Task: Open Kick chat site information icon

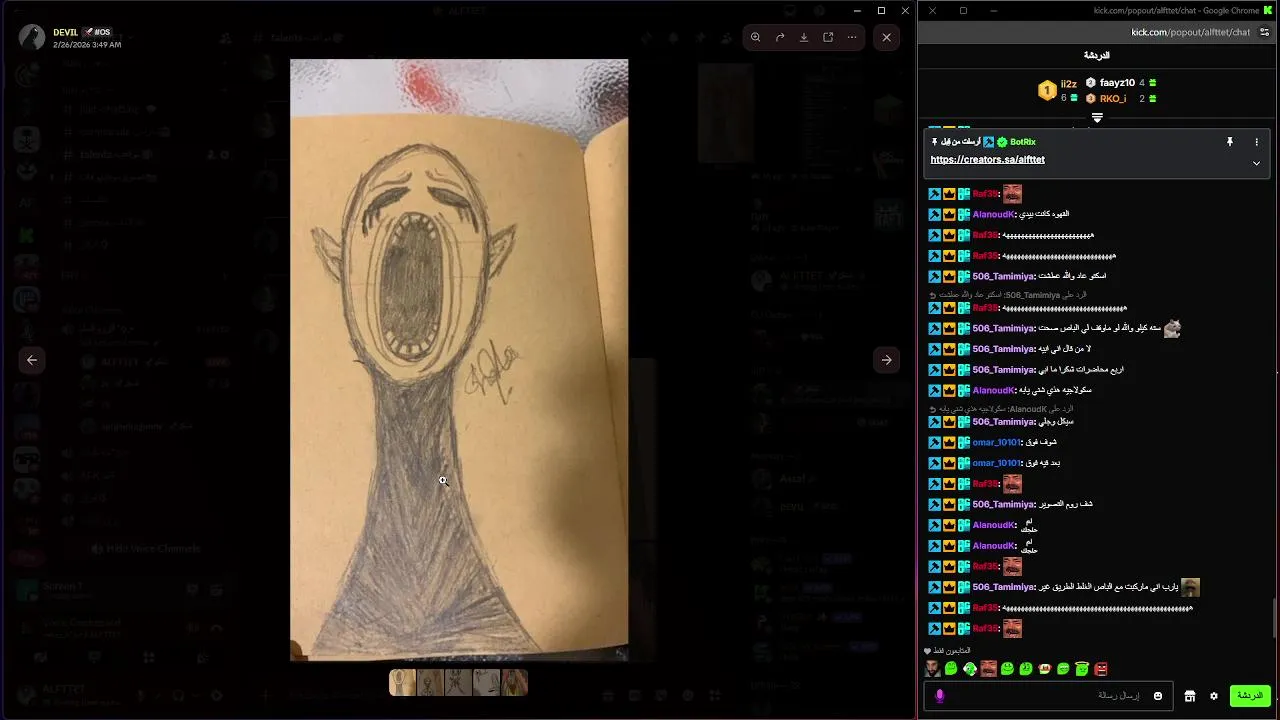Action: (1264, 32)
